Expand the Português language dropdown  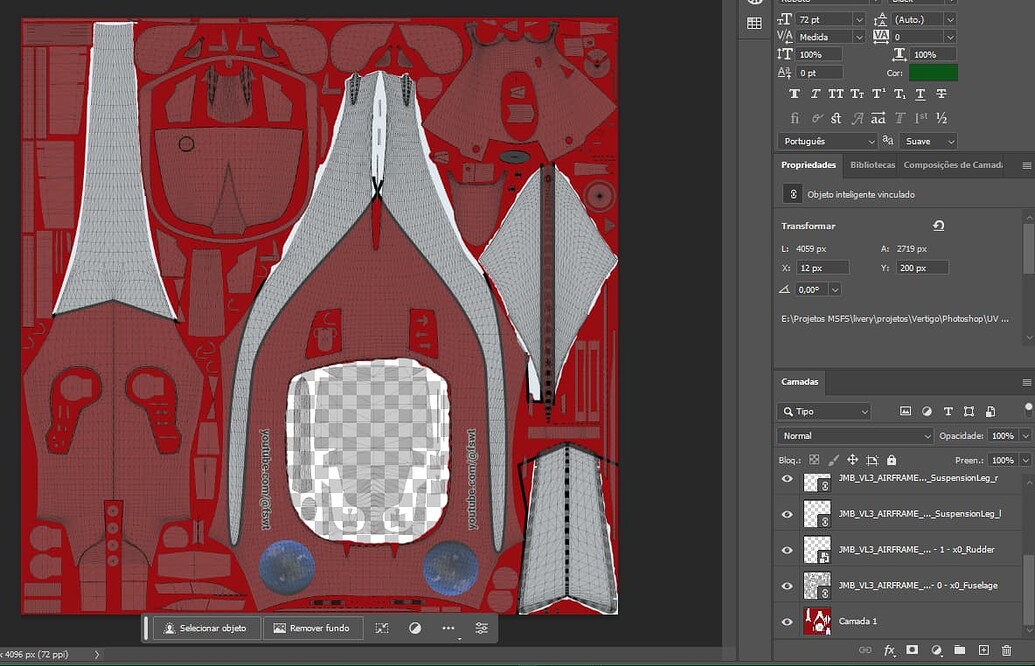pos(827,141)
